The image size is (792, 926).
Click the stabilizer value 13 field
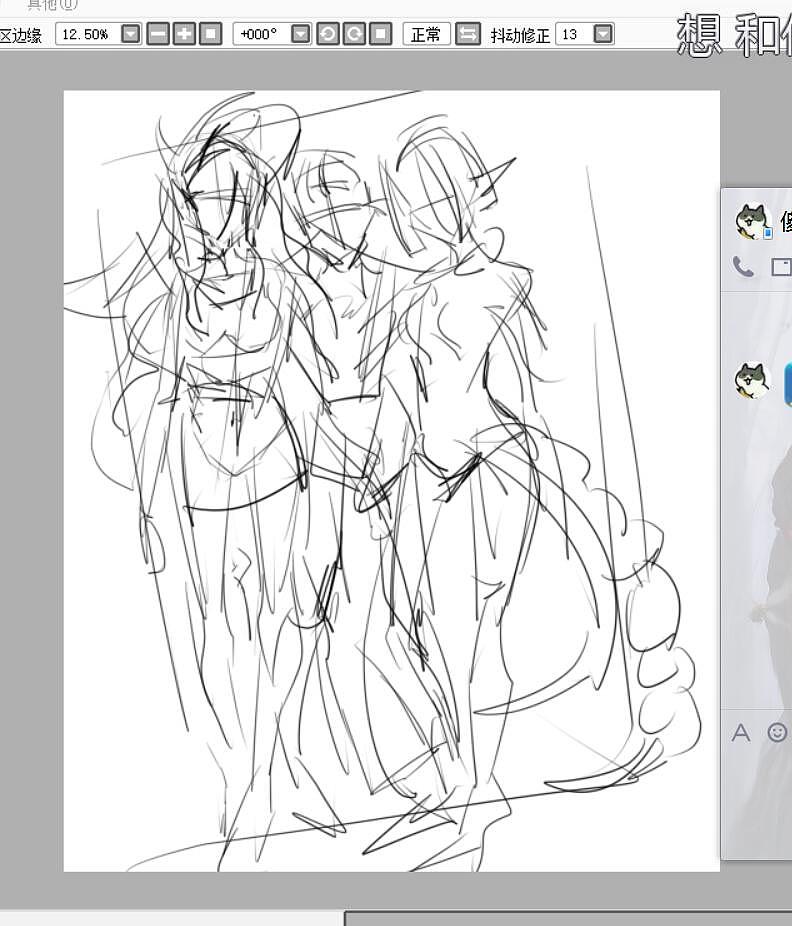(574, 34)
